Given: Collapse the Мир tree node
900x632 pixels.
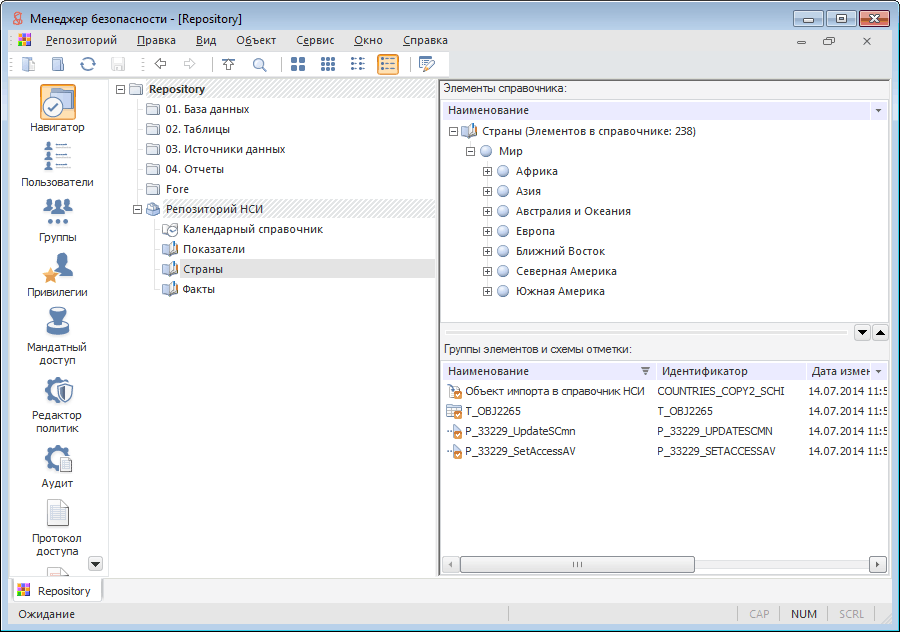Looking at the screenshot, I should pyautogui.click(x=470, y=151).
